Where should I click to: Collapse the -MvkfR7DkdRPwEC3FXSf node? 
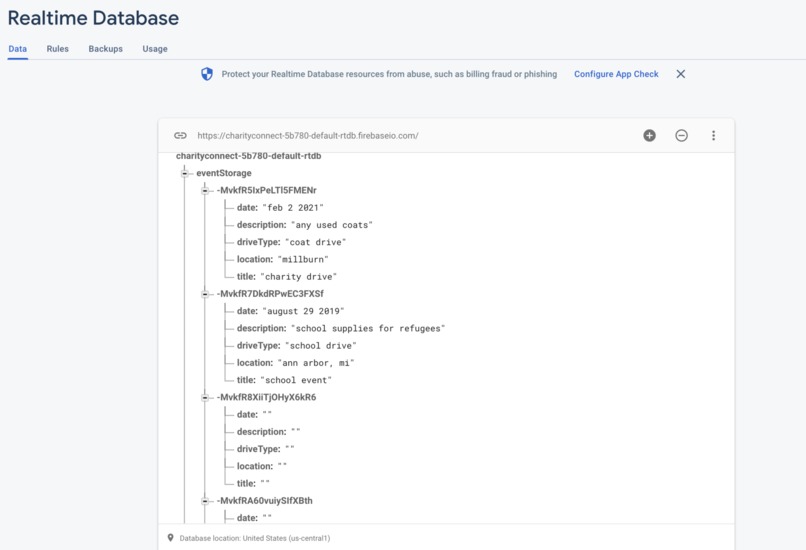(x=205, y=294)
